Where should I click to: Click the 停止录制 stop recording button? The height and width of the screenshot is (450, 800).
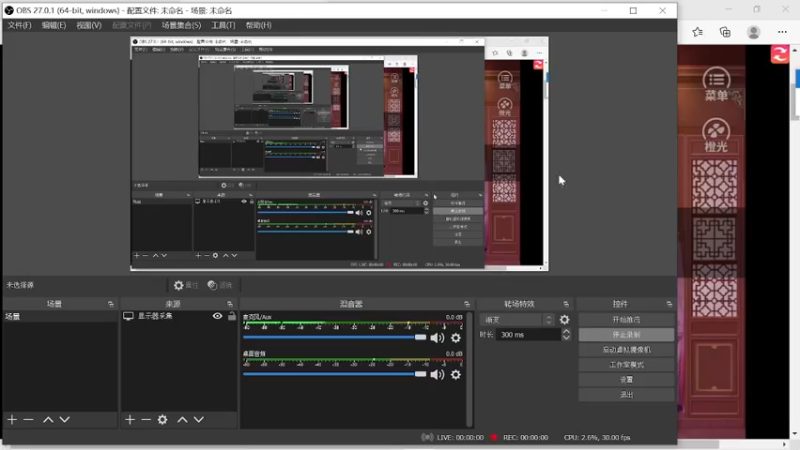pyautogui.click(x=626, y=335)
